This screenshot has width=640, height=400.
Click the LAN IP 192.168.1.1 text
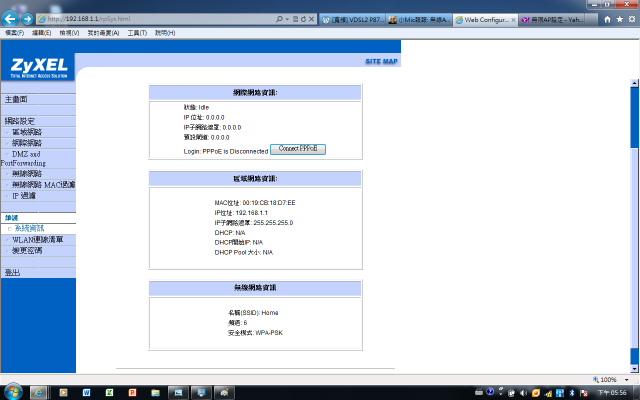251,213
